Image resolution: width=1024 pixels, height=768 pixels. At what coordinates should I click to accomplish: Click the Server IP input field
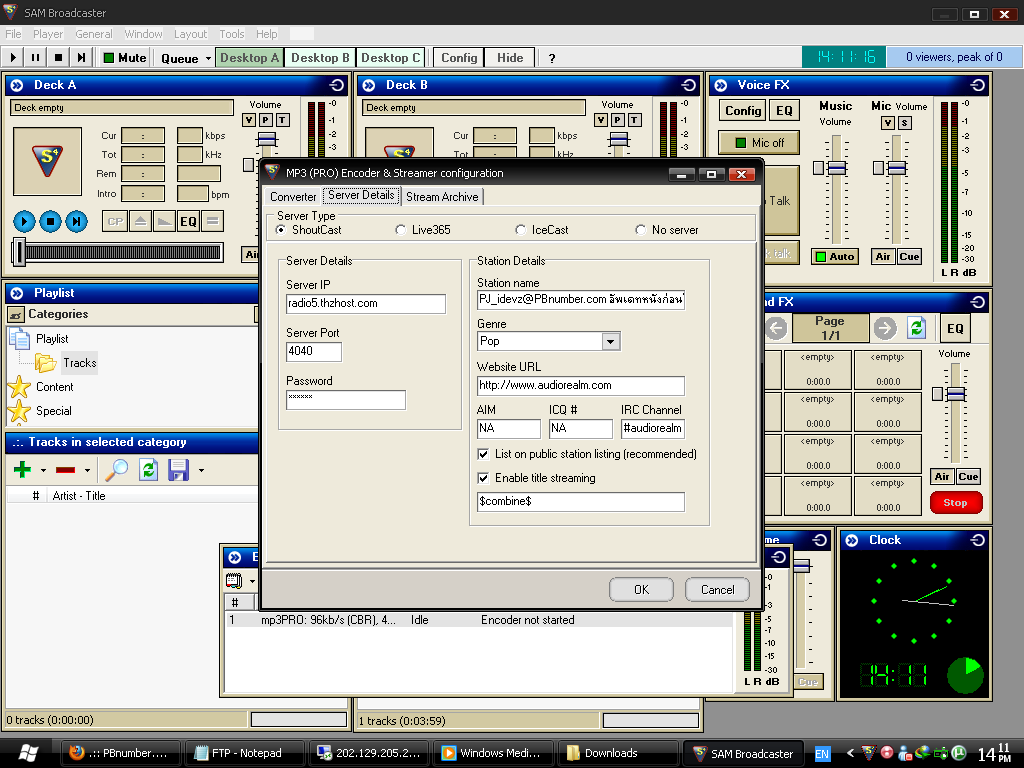365,304
